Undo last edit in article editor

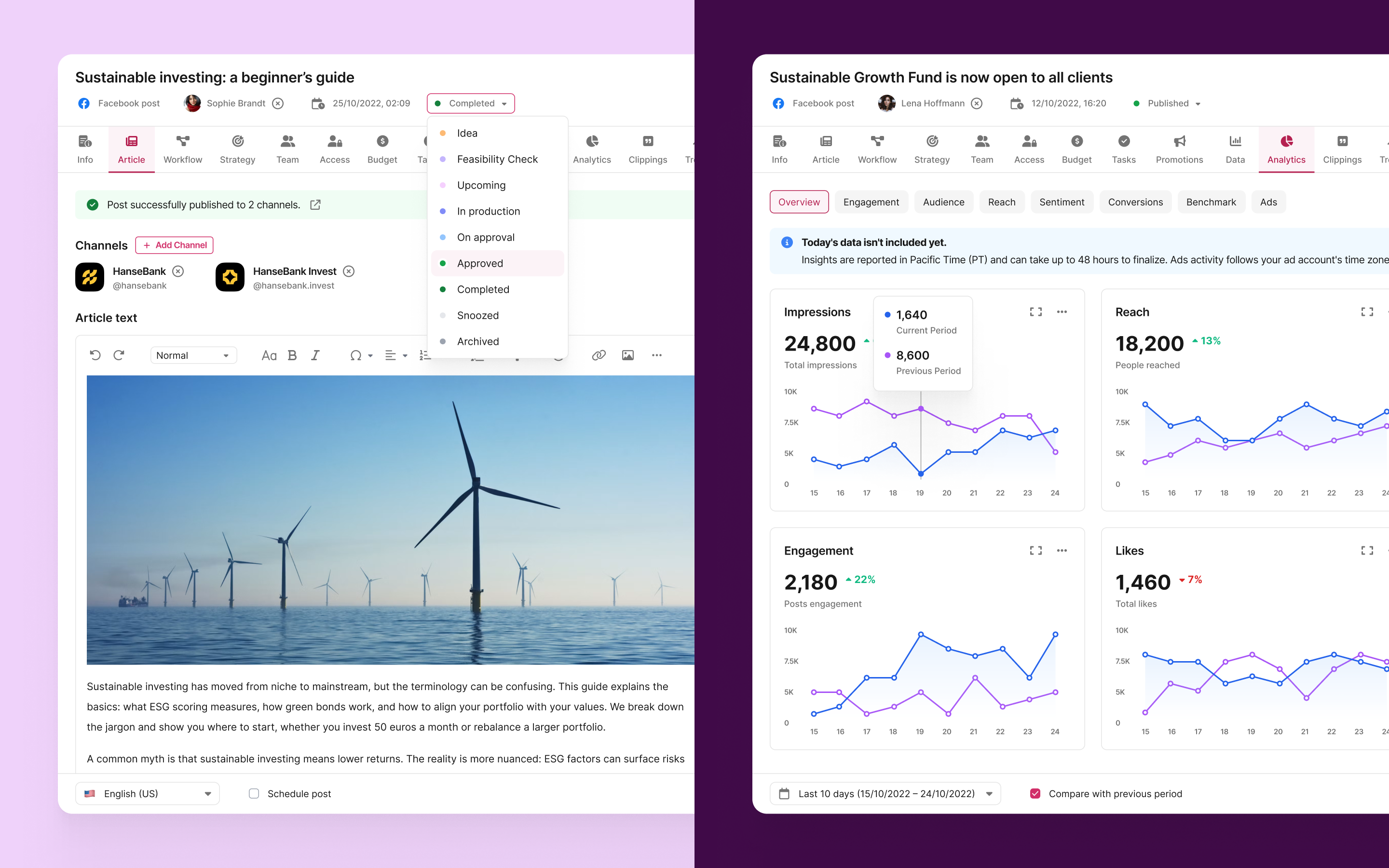[95, 355]
